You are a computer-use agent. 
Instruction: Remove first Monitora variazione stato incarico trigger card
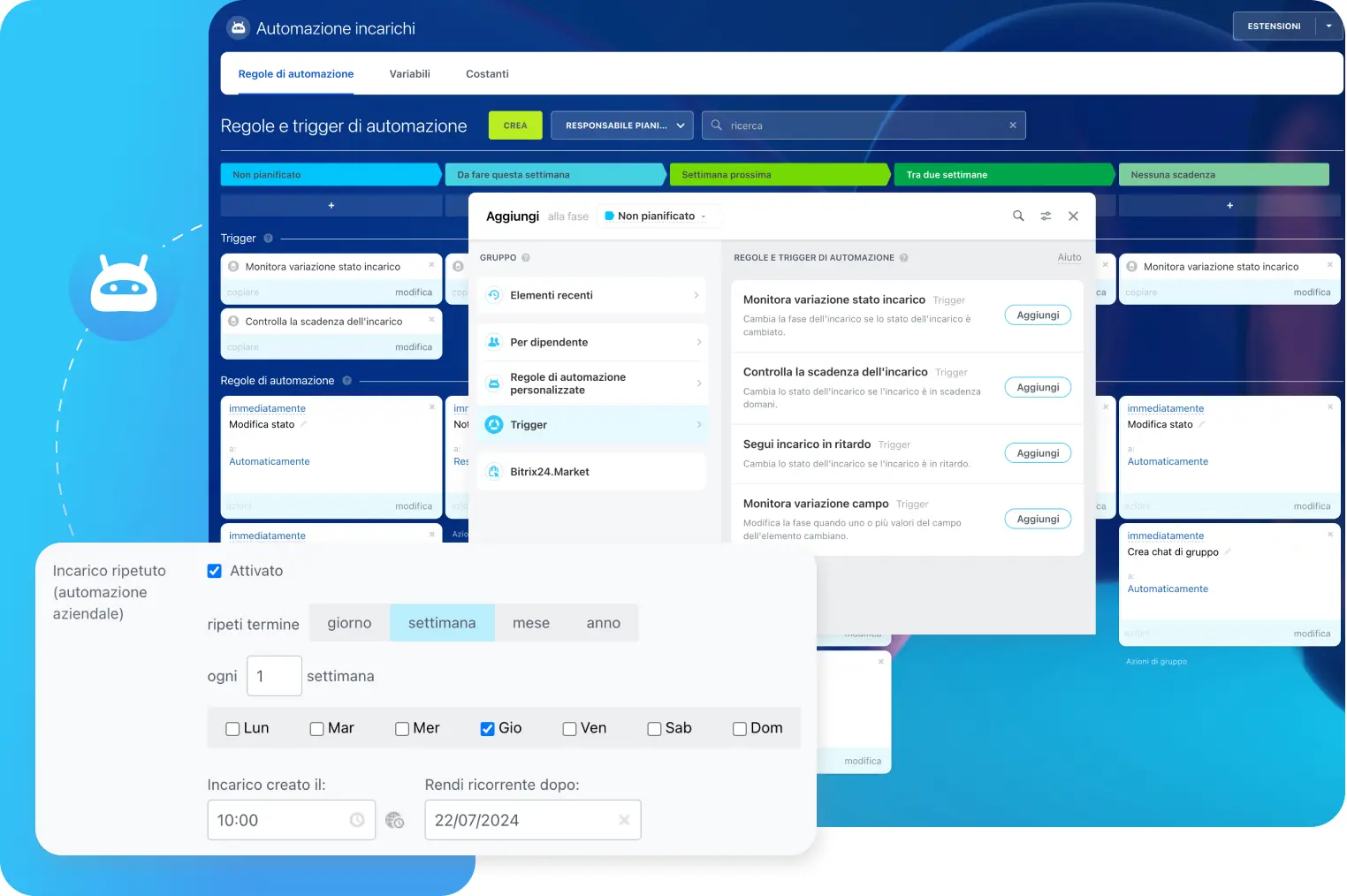pyautogui.click(x=431, y=264)
